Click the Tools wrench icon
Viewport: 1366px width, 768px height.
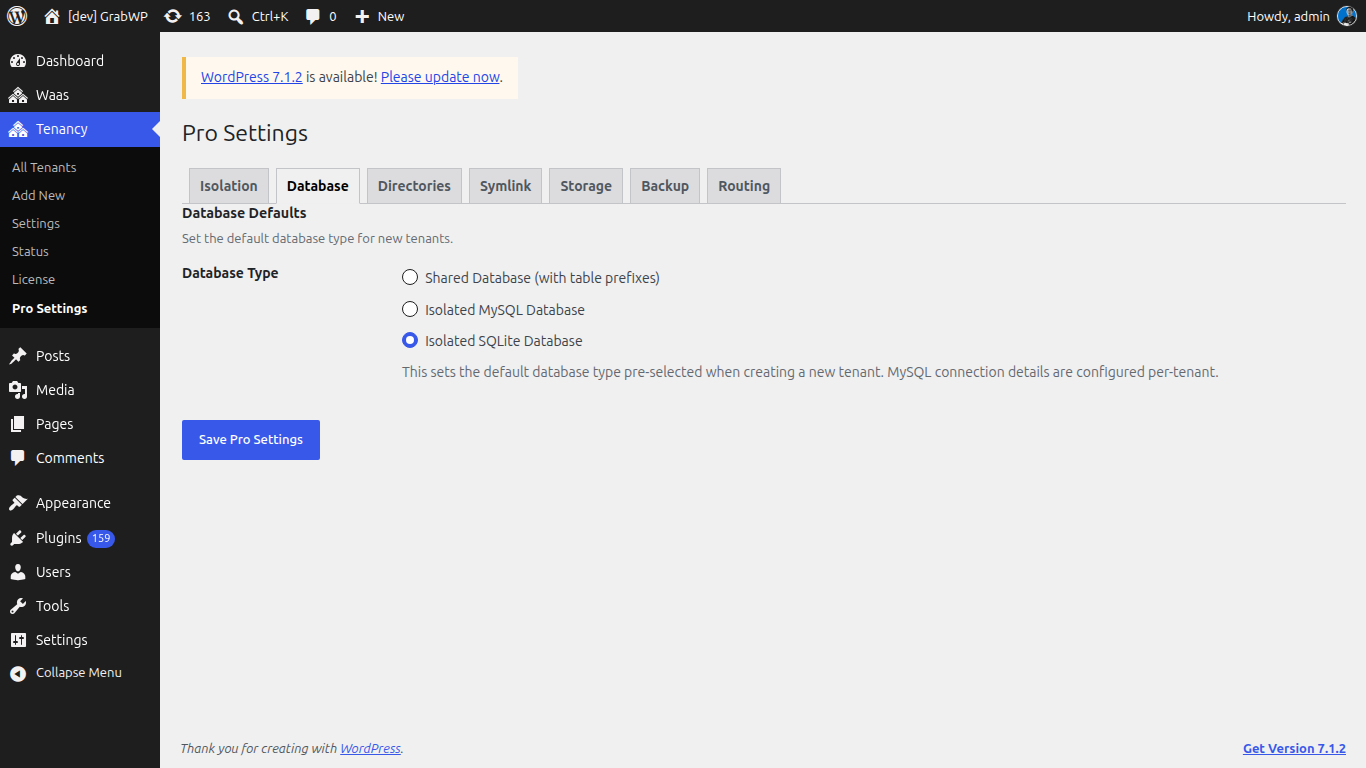click(18, 606)
